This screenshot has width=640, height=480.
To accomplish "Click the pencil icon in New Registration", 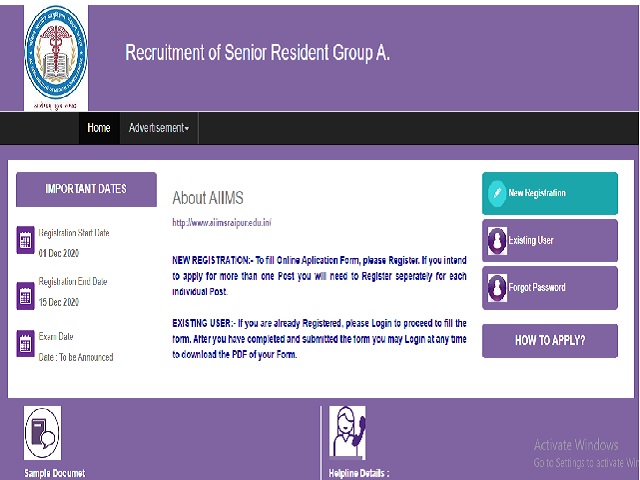I will 497,193.
